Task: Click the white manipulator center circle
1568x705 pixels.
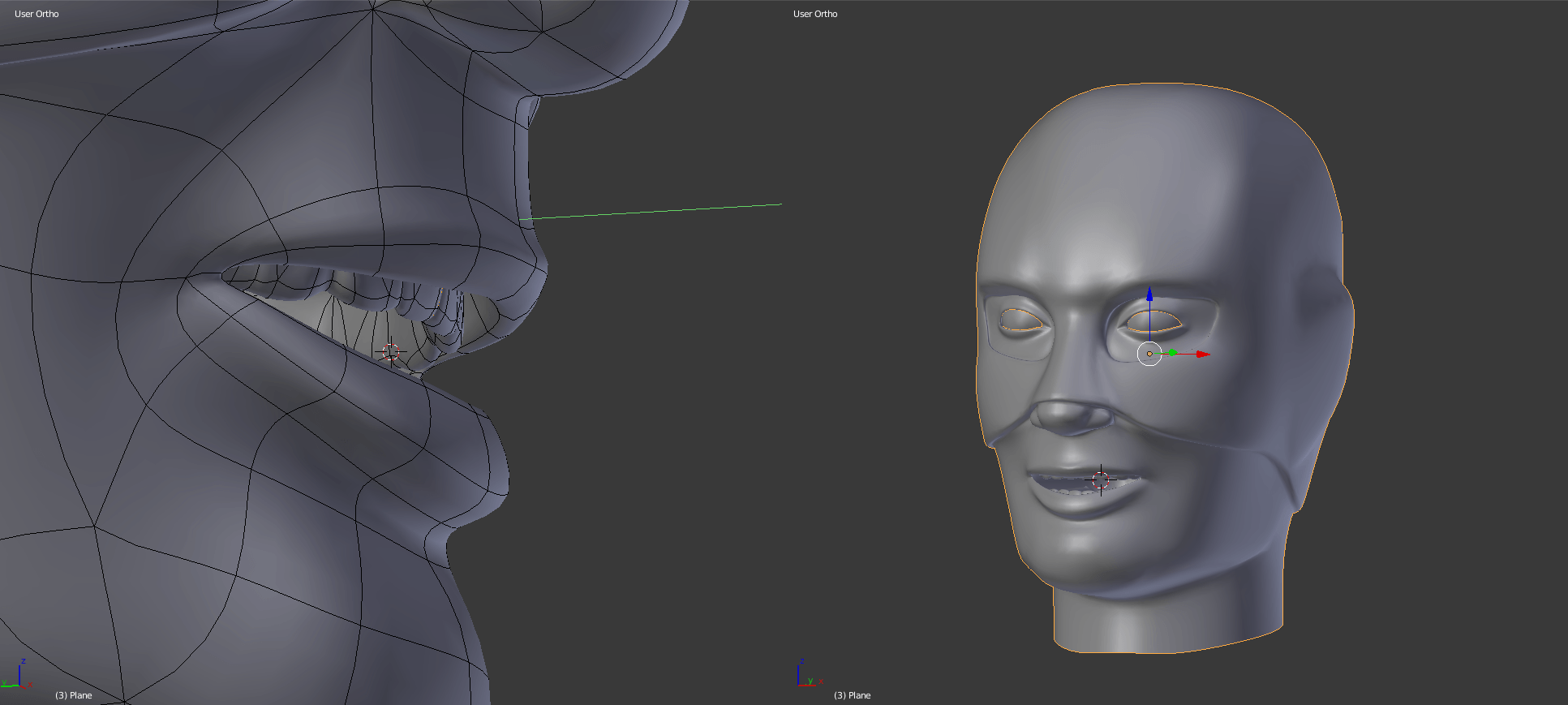Action: pos(1149,354)
